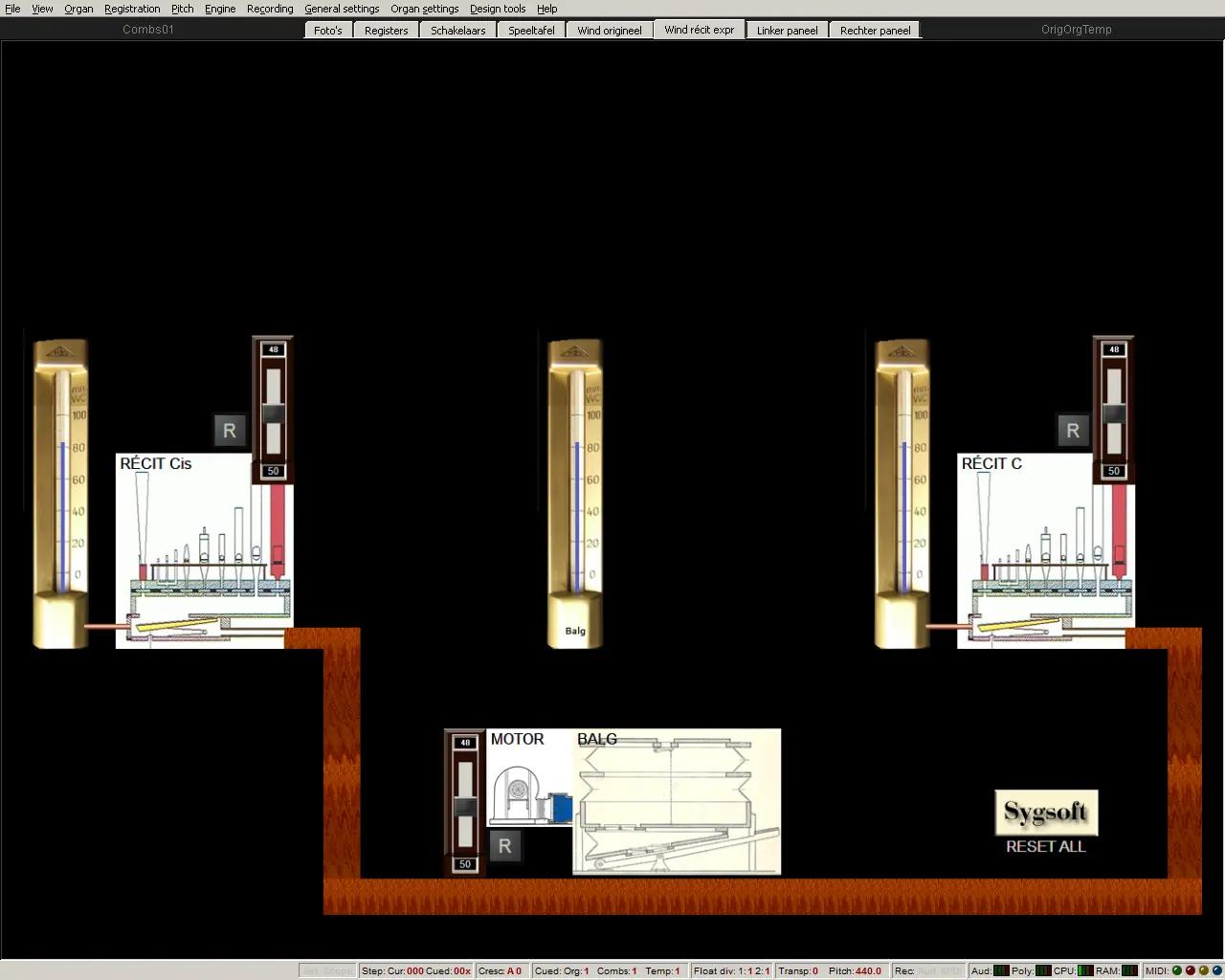This screenshot has height=980, width=1225.
Task: Open the Organ settings menu
Action: (x=424, y=9)
